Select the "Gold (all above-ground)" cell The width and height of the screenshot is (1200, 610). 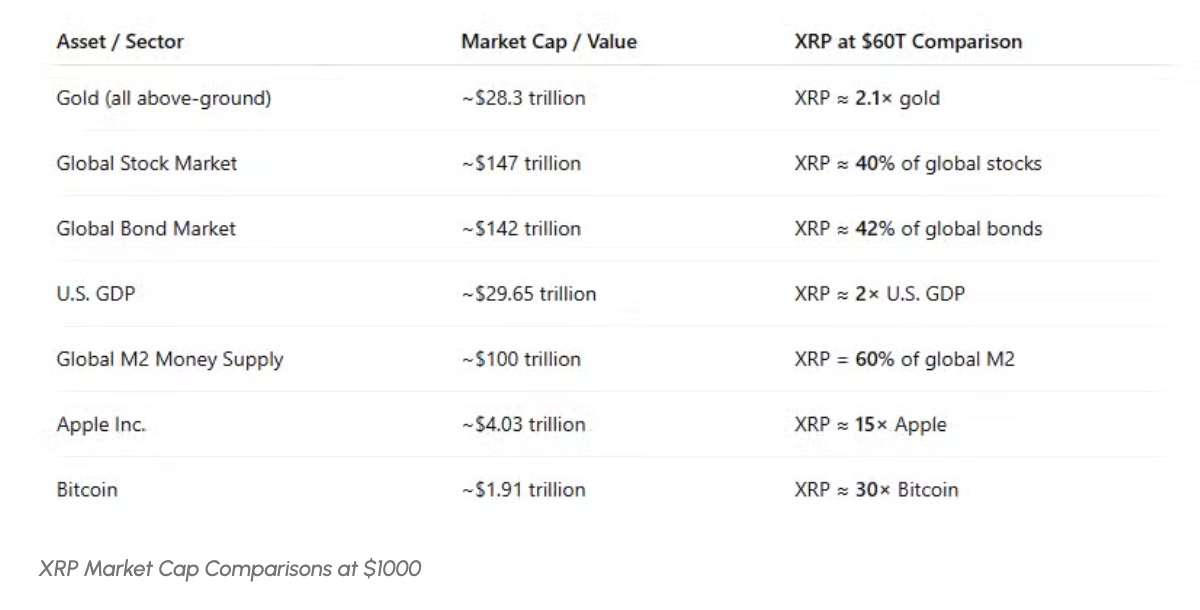(164, 98)
